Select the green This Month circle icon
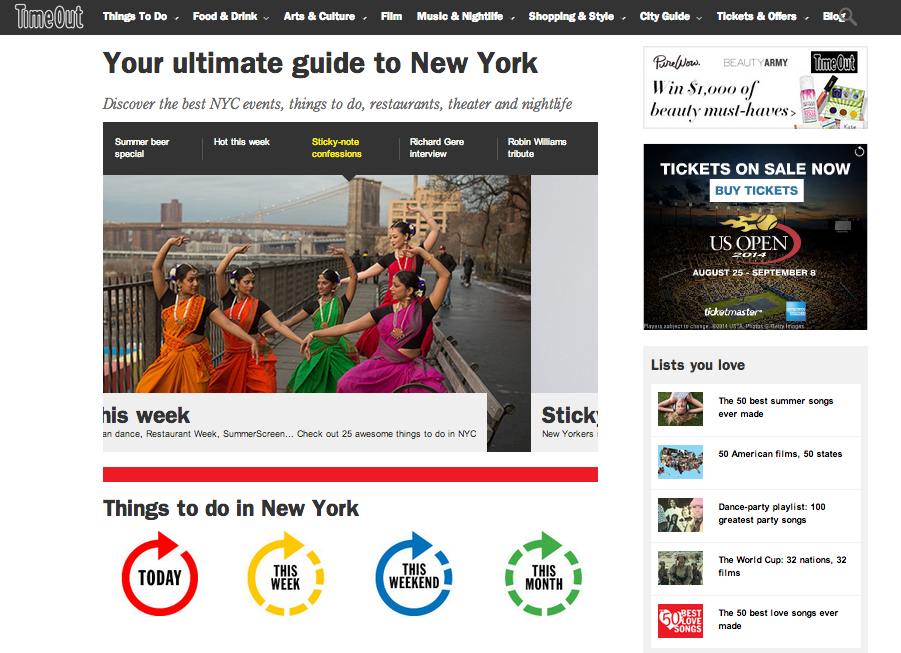Viewport: 901px width, 653px height. 544,574
